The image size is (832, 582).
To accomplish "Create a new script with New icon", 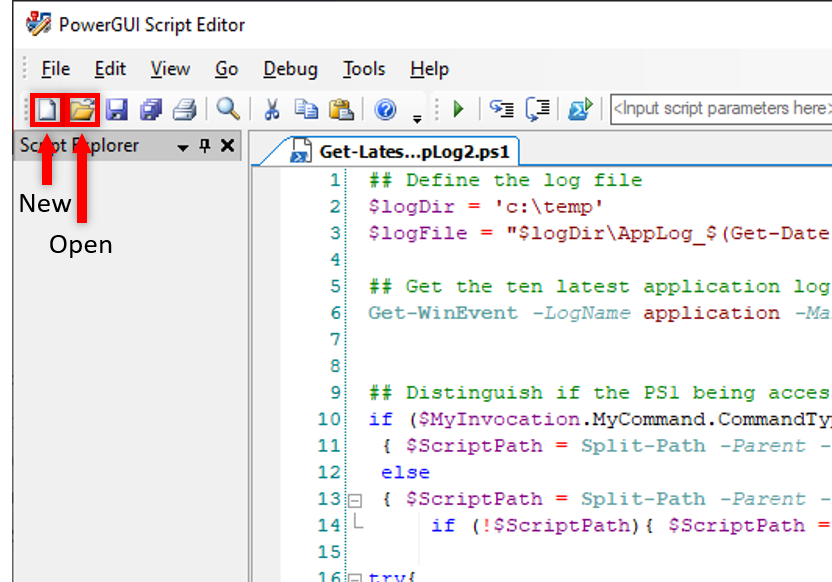I will click(47, 110).
